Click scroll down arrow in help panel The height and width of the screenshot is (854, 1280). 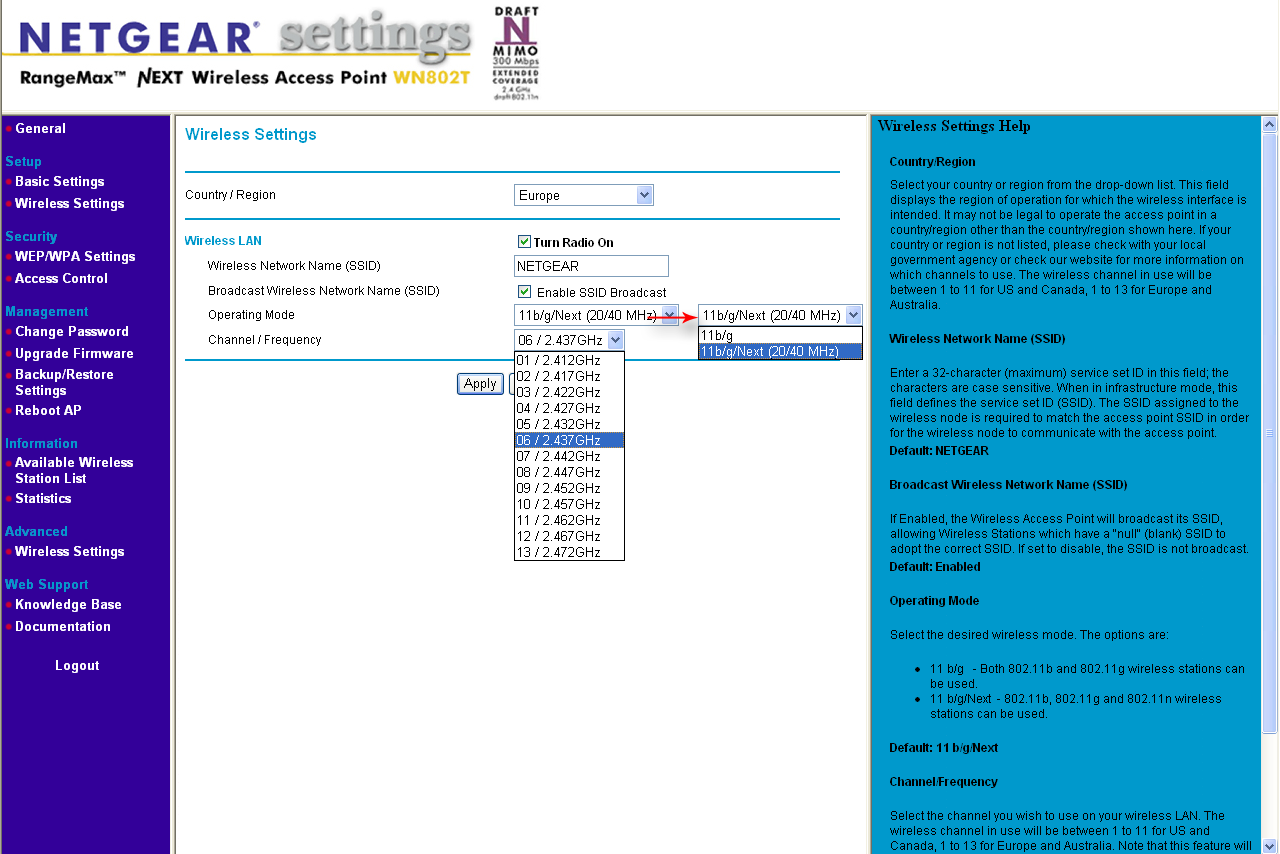[1270, 846]
